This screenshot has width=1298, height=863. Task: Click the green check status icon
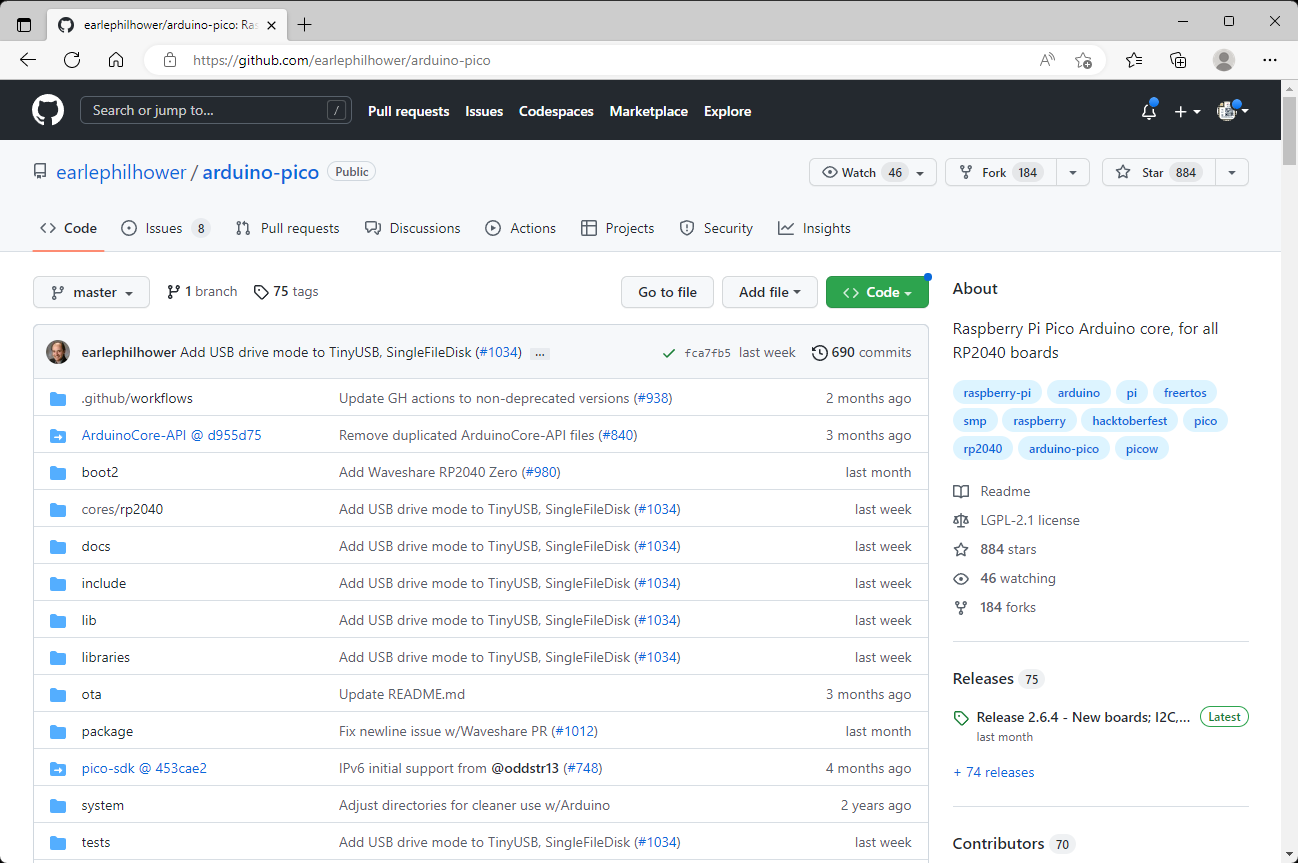(668, 353)
